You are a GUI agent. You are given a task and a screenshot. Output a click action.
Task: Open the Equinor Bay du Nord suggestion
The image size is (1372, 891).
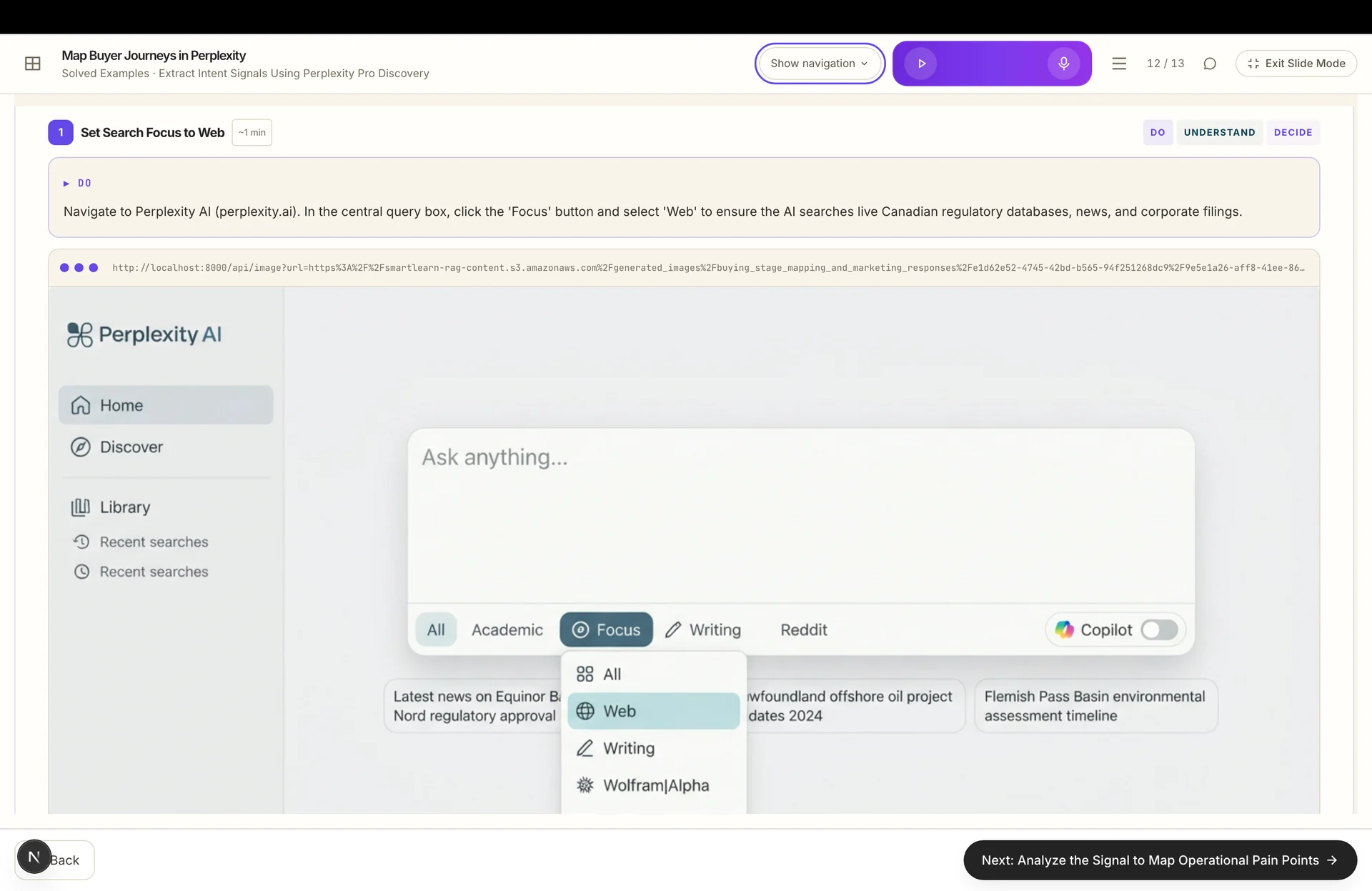tap(473, 706)
